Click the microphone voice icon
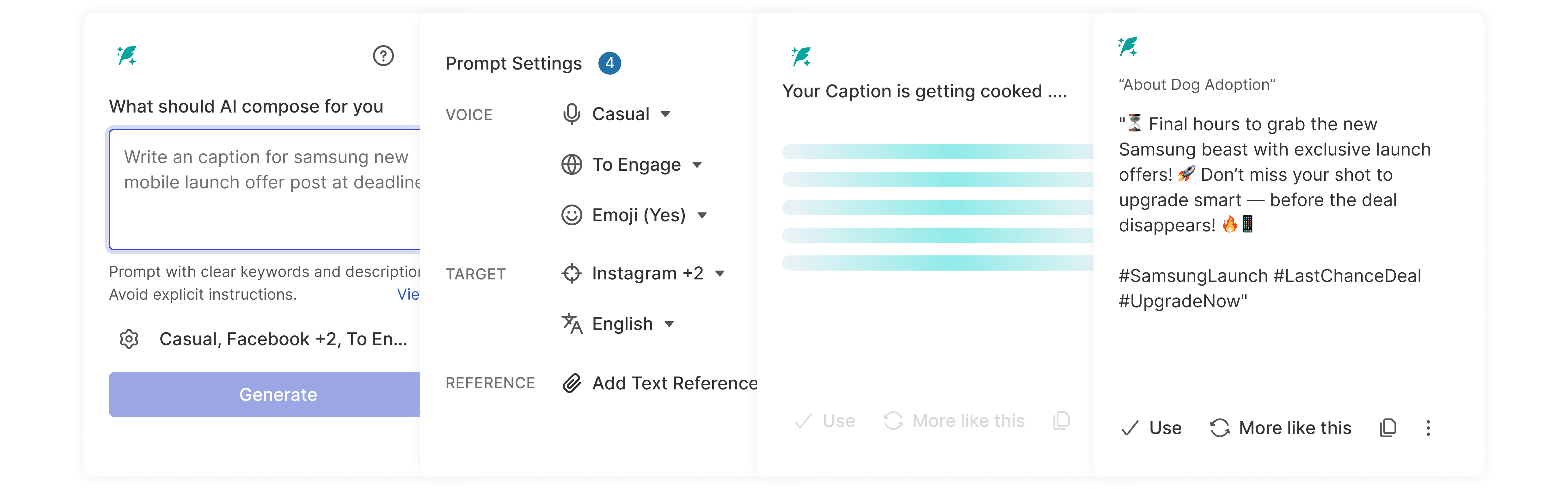This screenshot has height=489, width=1568. (x=572, y=114)
